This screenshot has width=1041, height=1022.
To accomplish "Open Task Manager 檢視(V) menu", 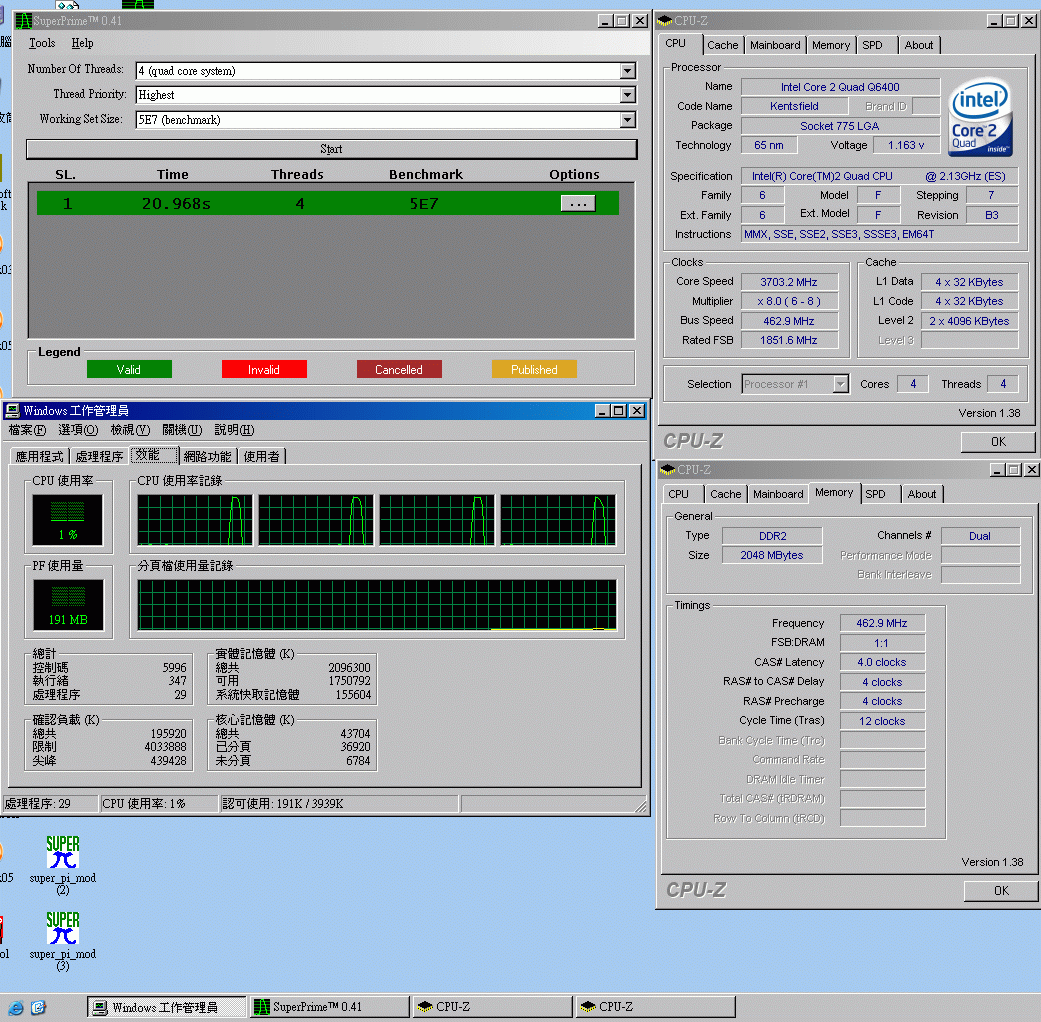I will pyautogui.click(x=130, y=430).
